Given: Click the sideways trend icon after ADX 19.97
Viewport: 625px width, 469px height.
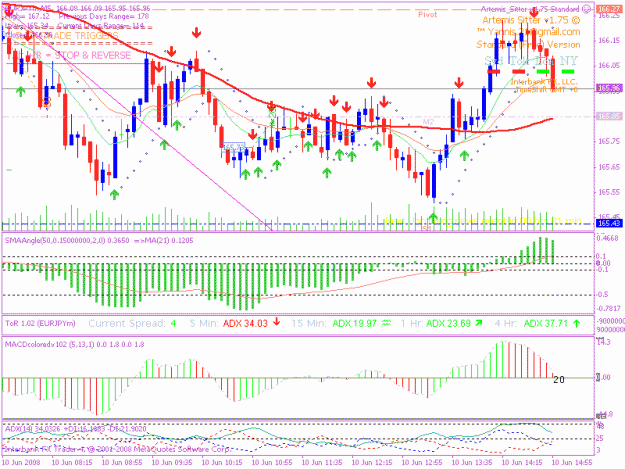Looking at the screenshot, I should tap(386, 323).
